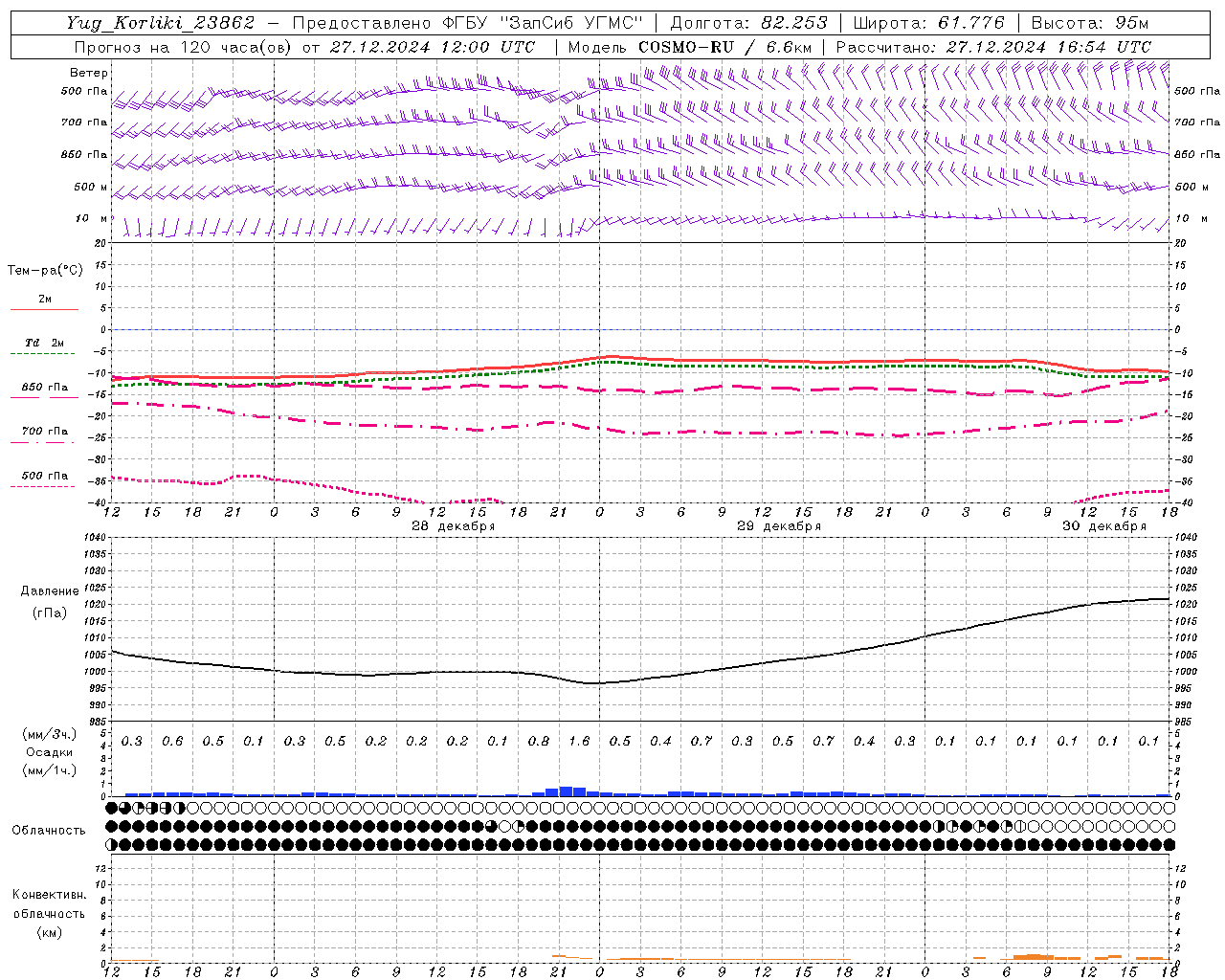The width and height of the screenshot is (1225, 980).
Task: Click the Td 2м dew point legend entry
Action: click(x=45, y=343)
